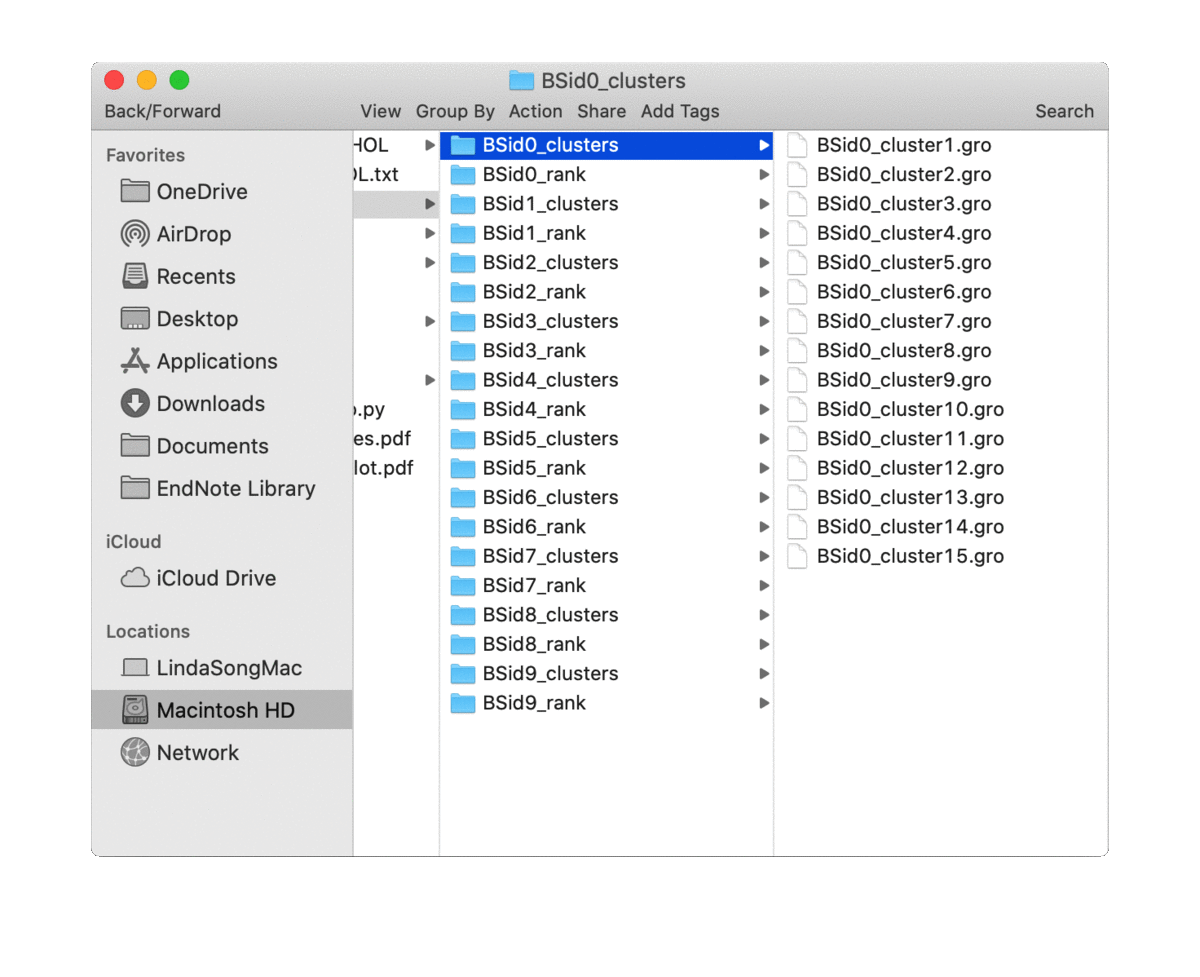
Task: Click the Desktop icon in sidebar
Action: coord(134,319)
